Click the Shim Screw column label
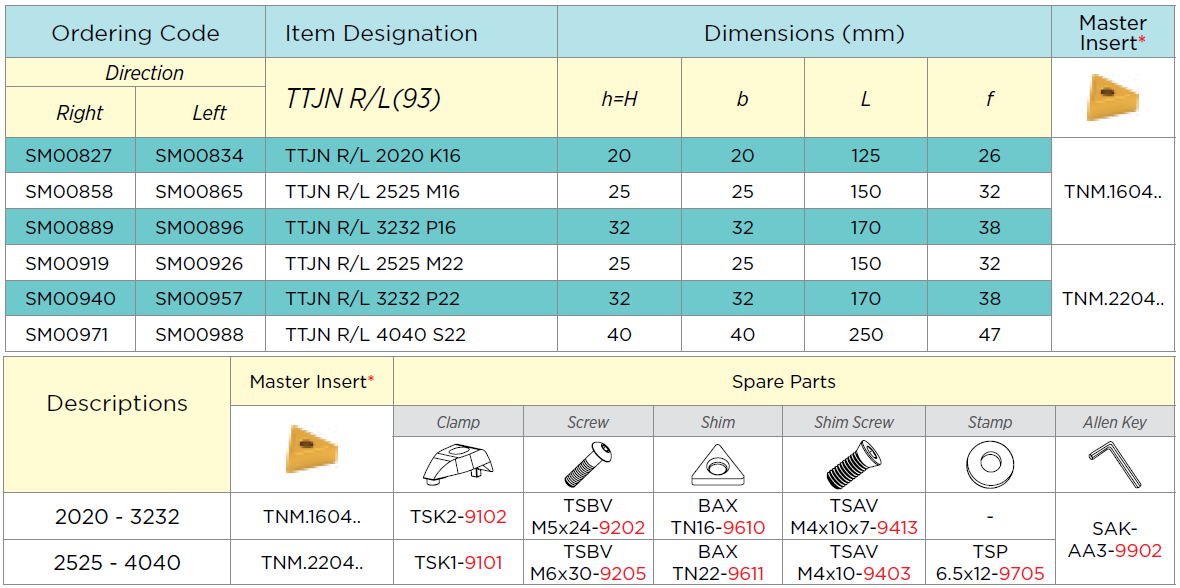The image size is (1180, 588). pos(854,422)
